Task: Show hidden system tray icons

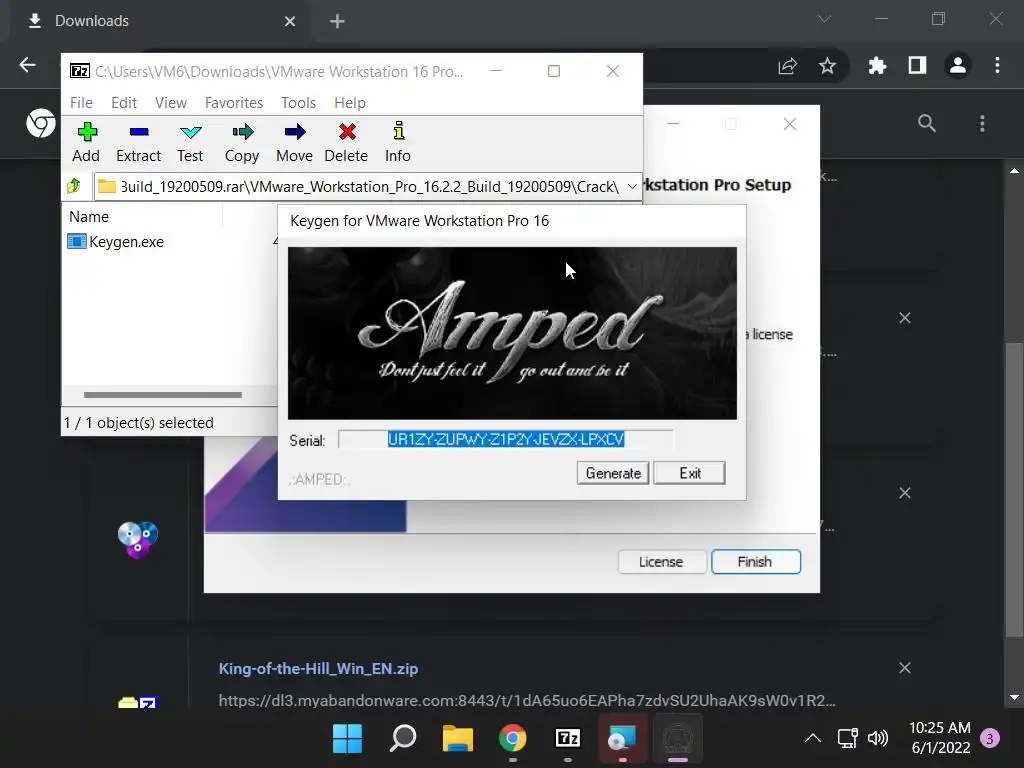Action: [812, 739]
